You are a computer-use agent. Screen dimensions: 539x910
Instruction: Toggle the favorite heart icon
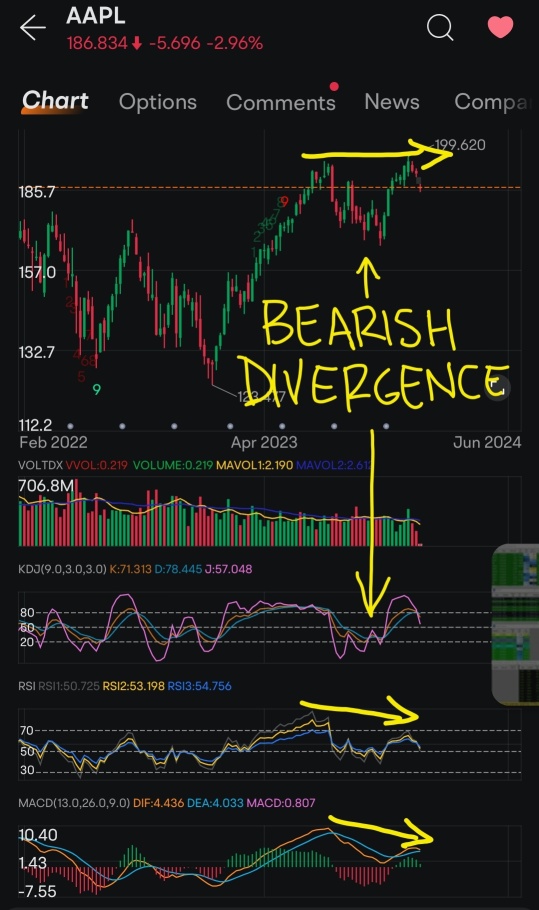[500, 27]
